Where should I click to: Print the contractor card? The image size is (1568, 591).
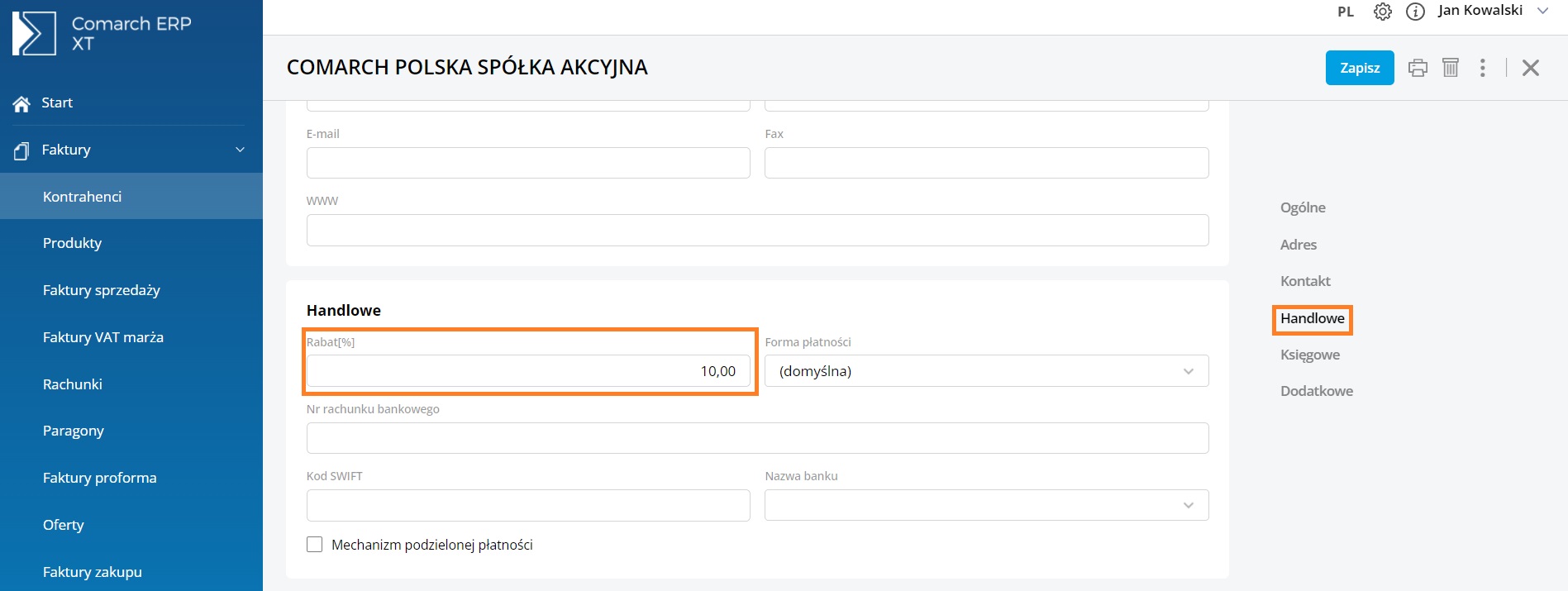pos(1418,68)
